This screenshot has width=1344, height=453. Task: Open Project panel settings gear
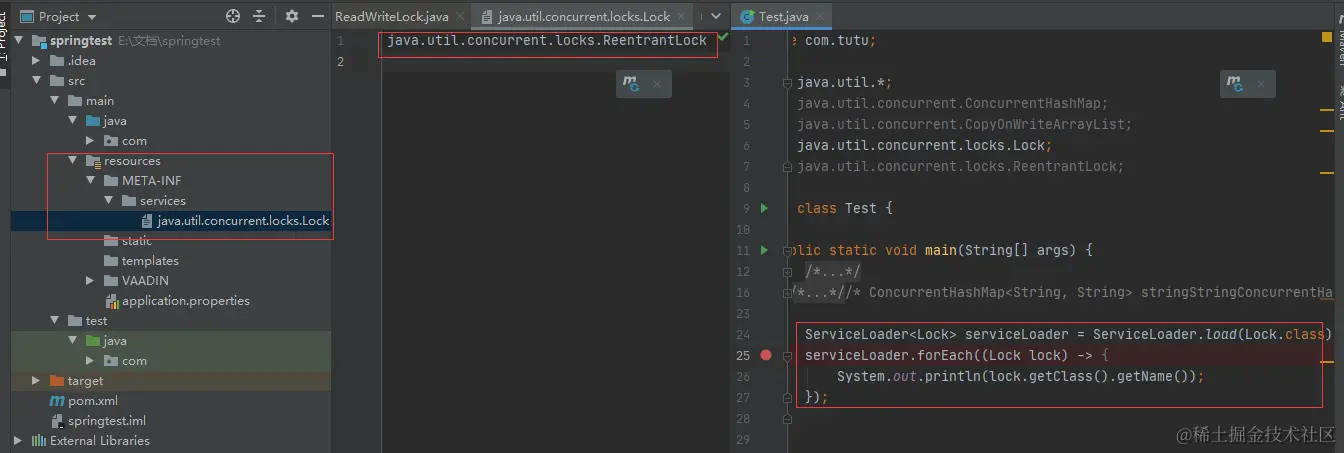pyautogui.click(x=292, y=16)
